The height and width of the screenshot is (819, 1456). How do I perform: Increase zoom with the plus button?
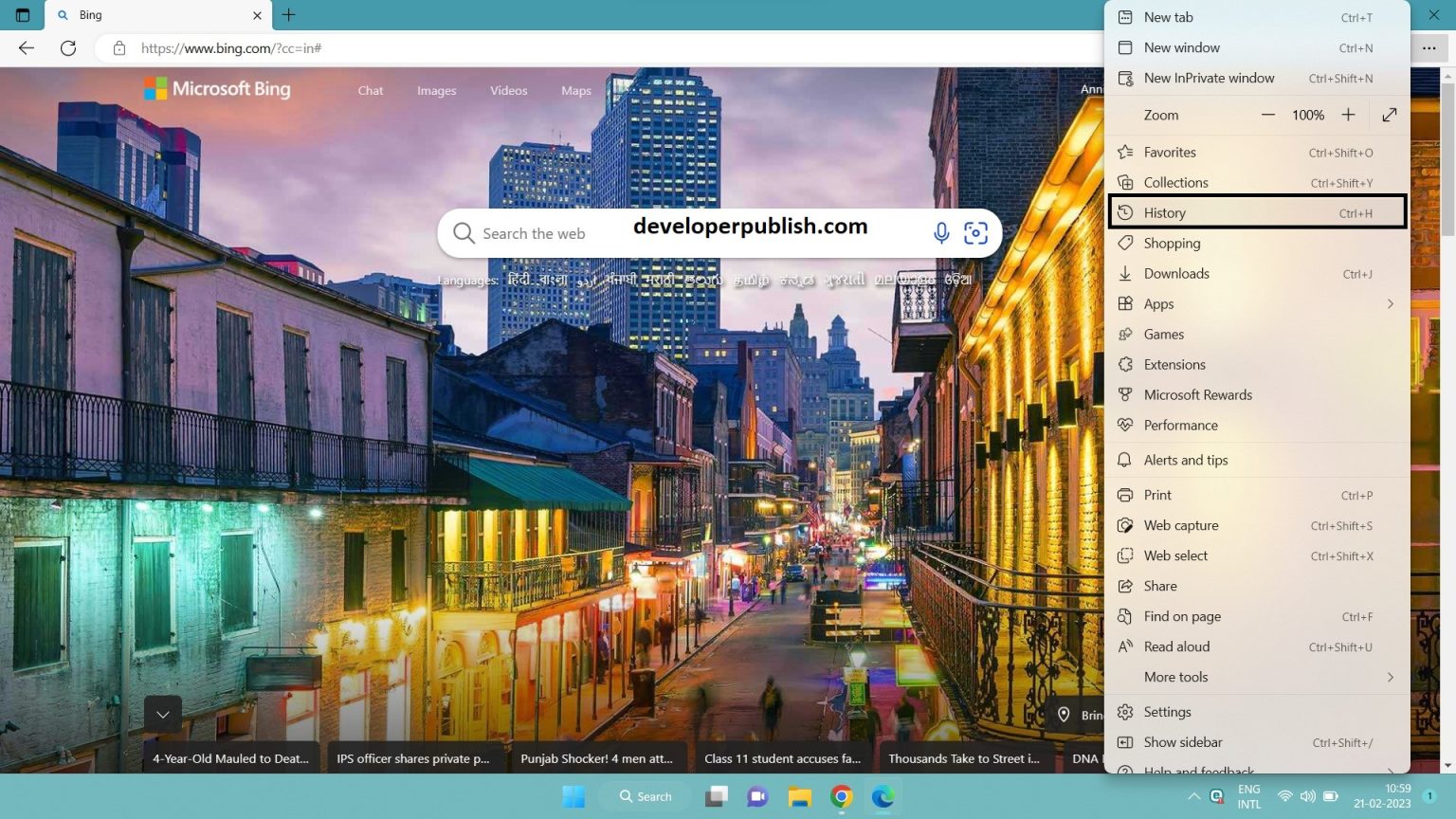[x=1348, y=115]
